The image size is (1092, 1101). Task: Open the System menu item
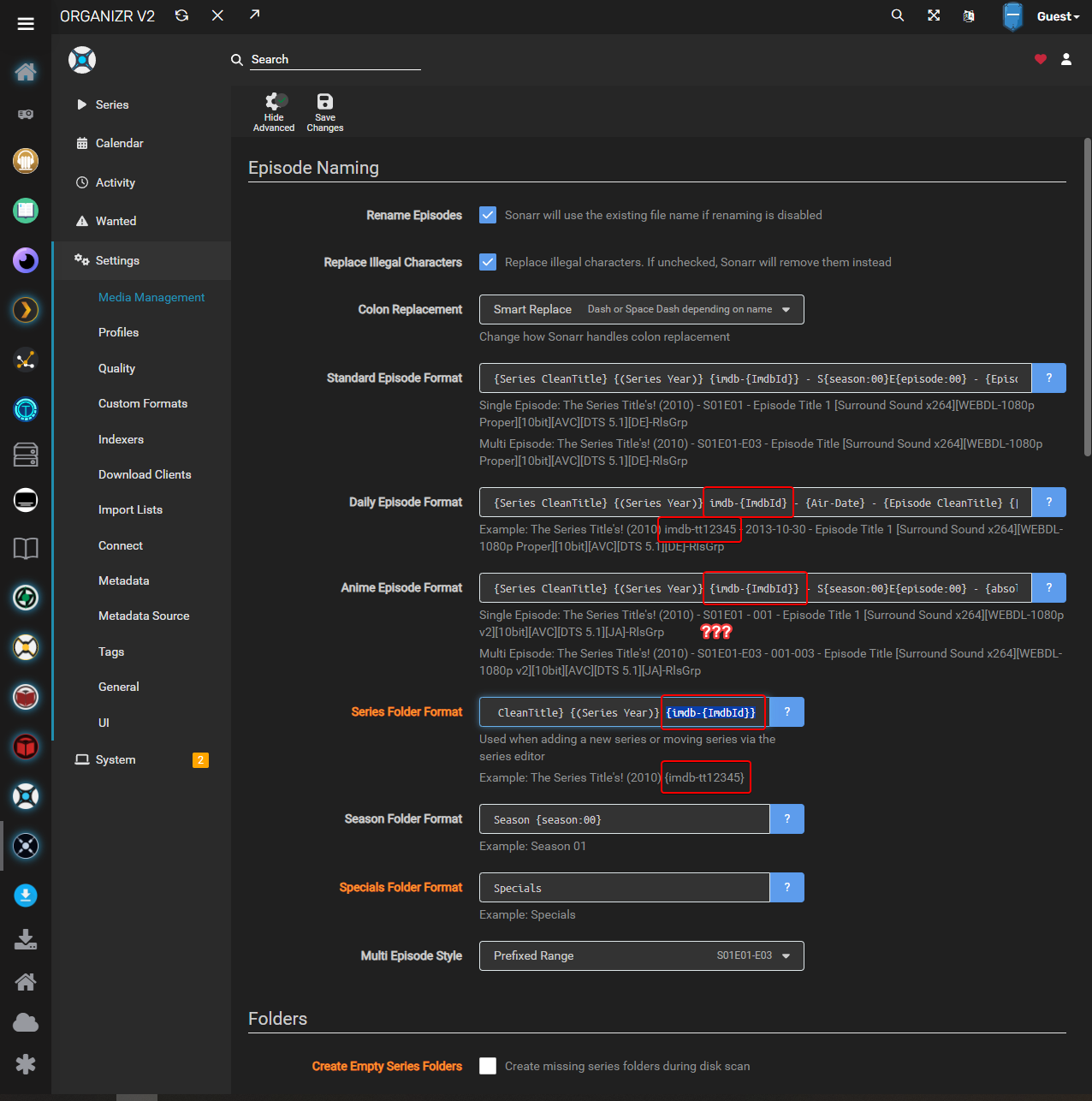click(x=141, y=759)
